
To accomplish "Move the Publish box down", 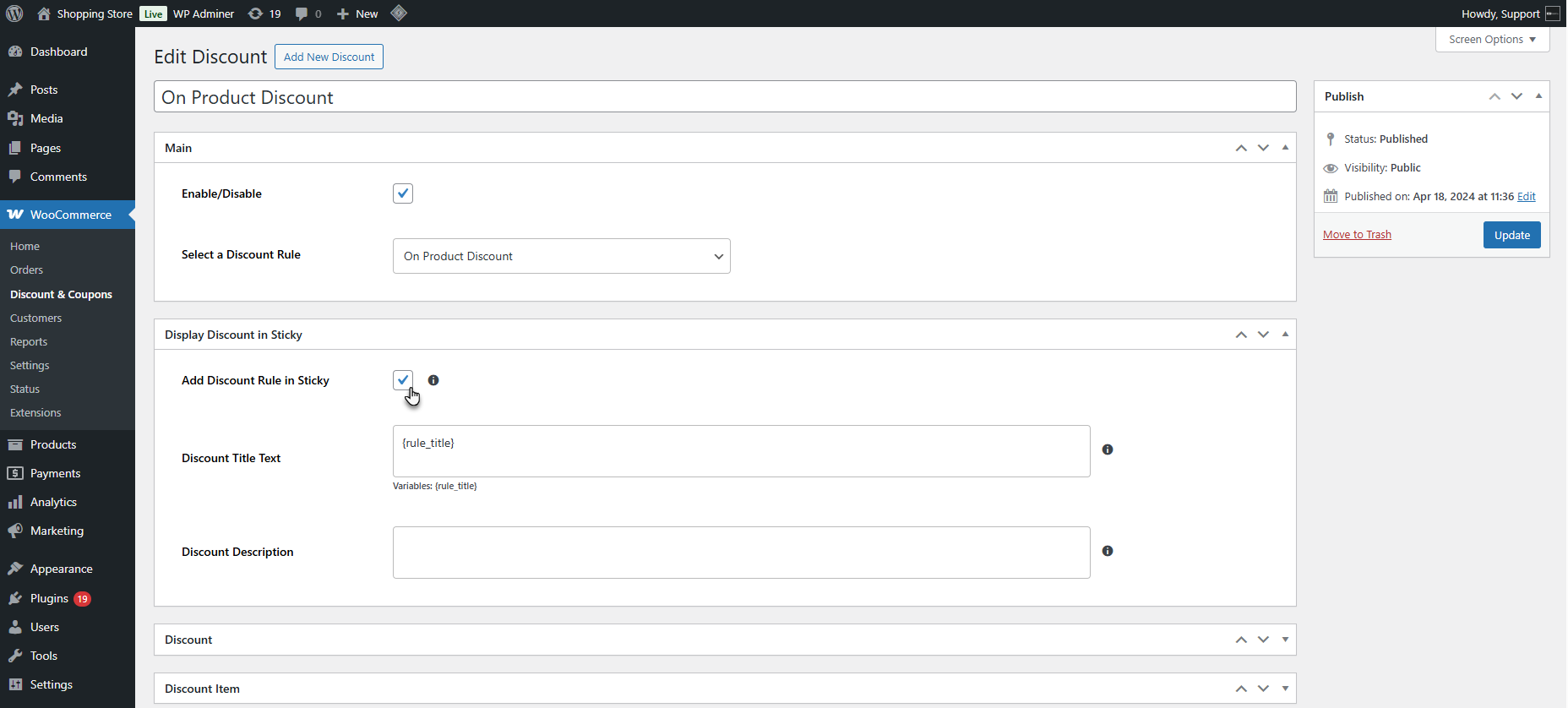I will 1516,96.
